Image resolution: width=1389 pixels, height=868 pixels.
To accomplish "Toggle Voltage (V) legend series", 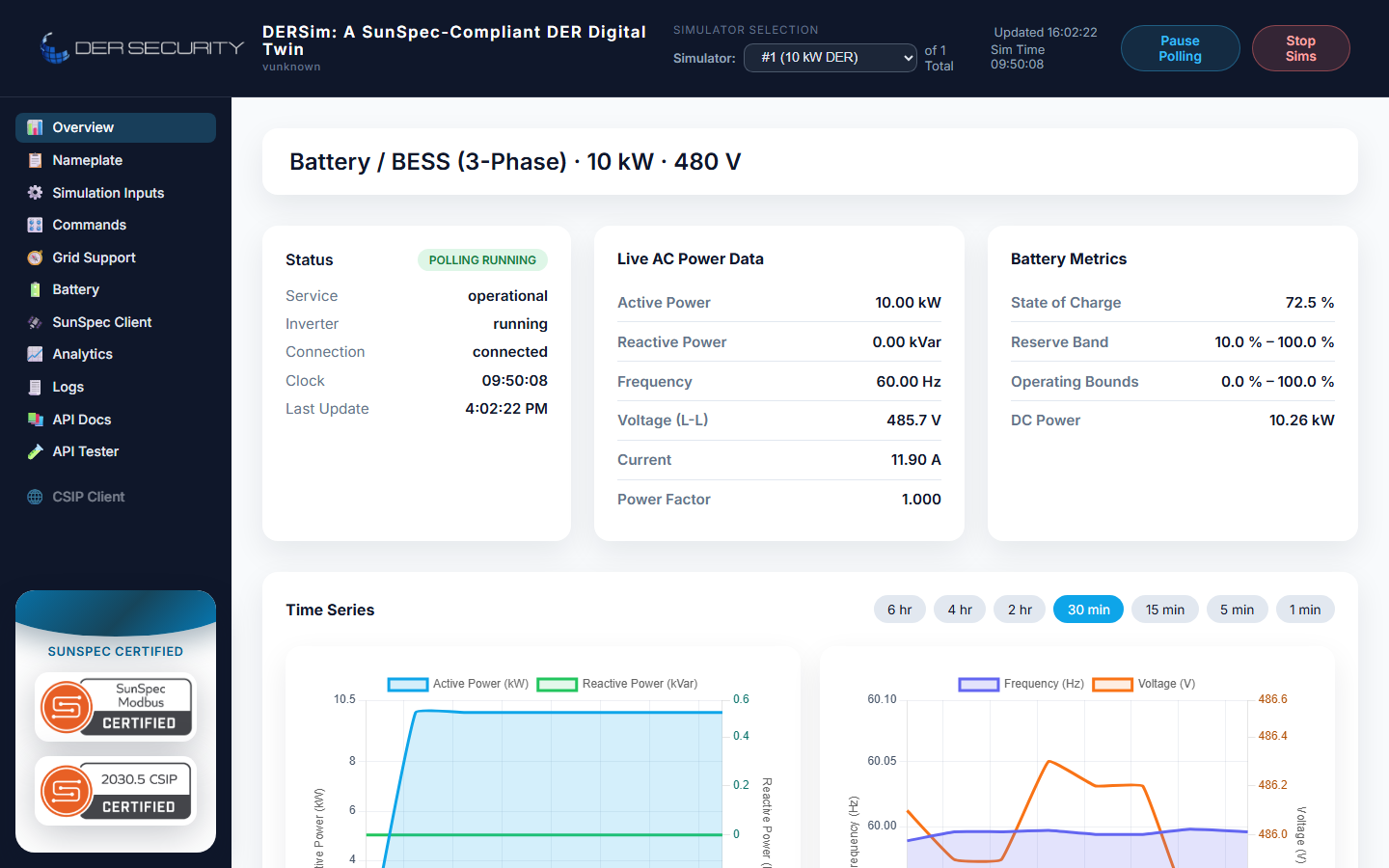I will click(x=1144, y=684).
